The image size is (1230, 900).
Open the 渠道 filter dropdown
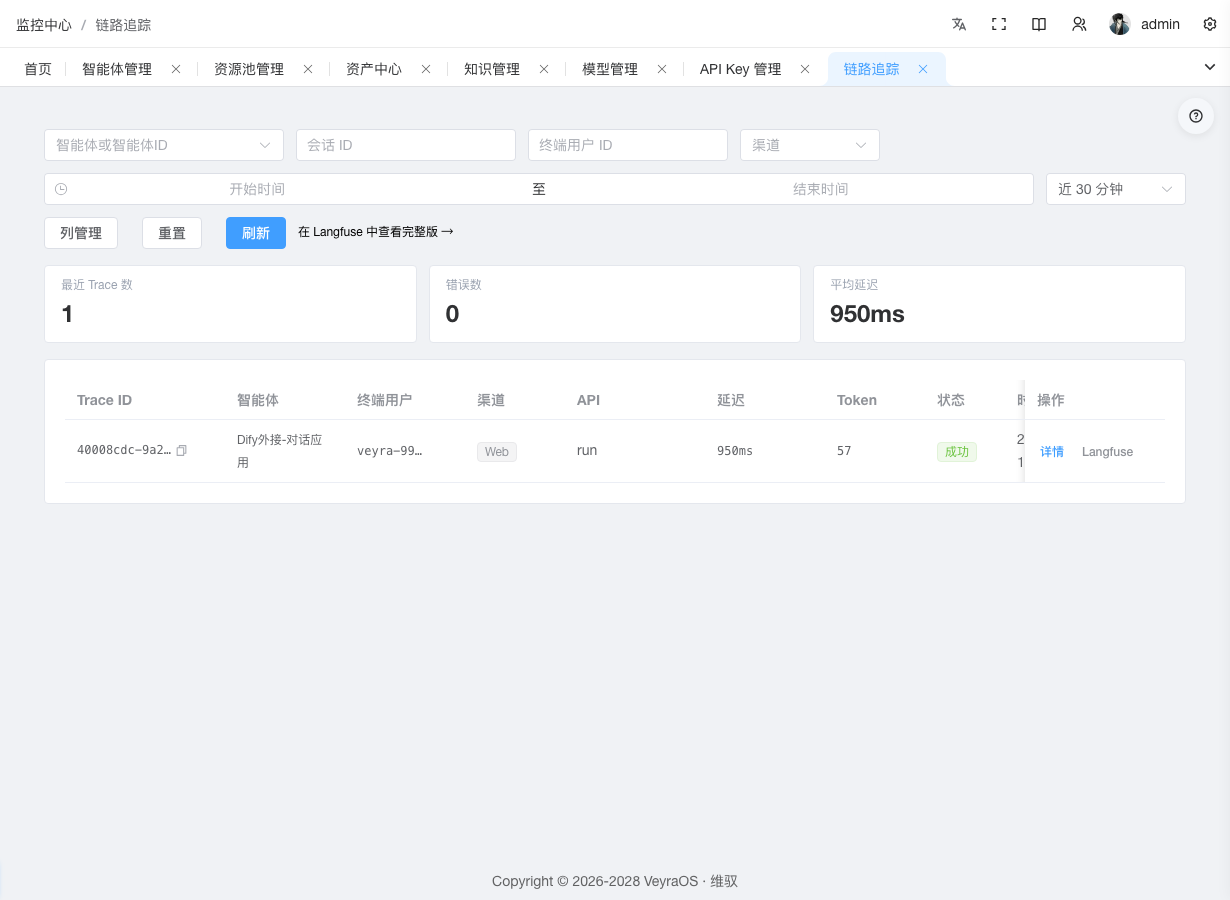tap(810, 145)
